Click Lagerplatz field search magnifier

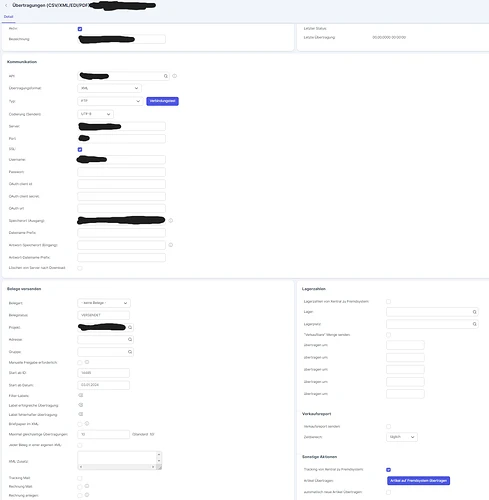tap(474, 324)
